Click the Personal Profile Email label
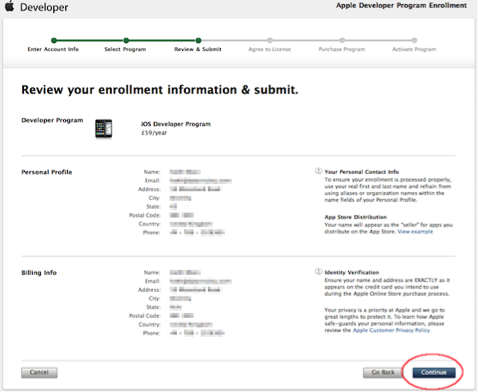 tap(153, 180)
